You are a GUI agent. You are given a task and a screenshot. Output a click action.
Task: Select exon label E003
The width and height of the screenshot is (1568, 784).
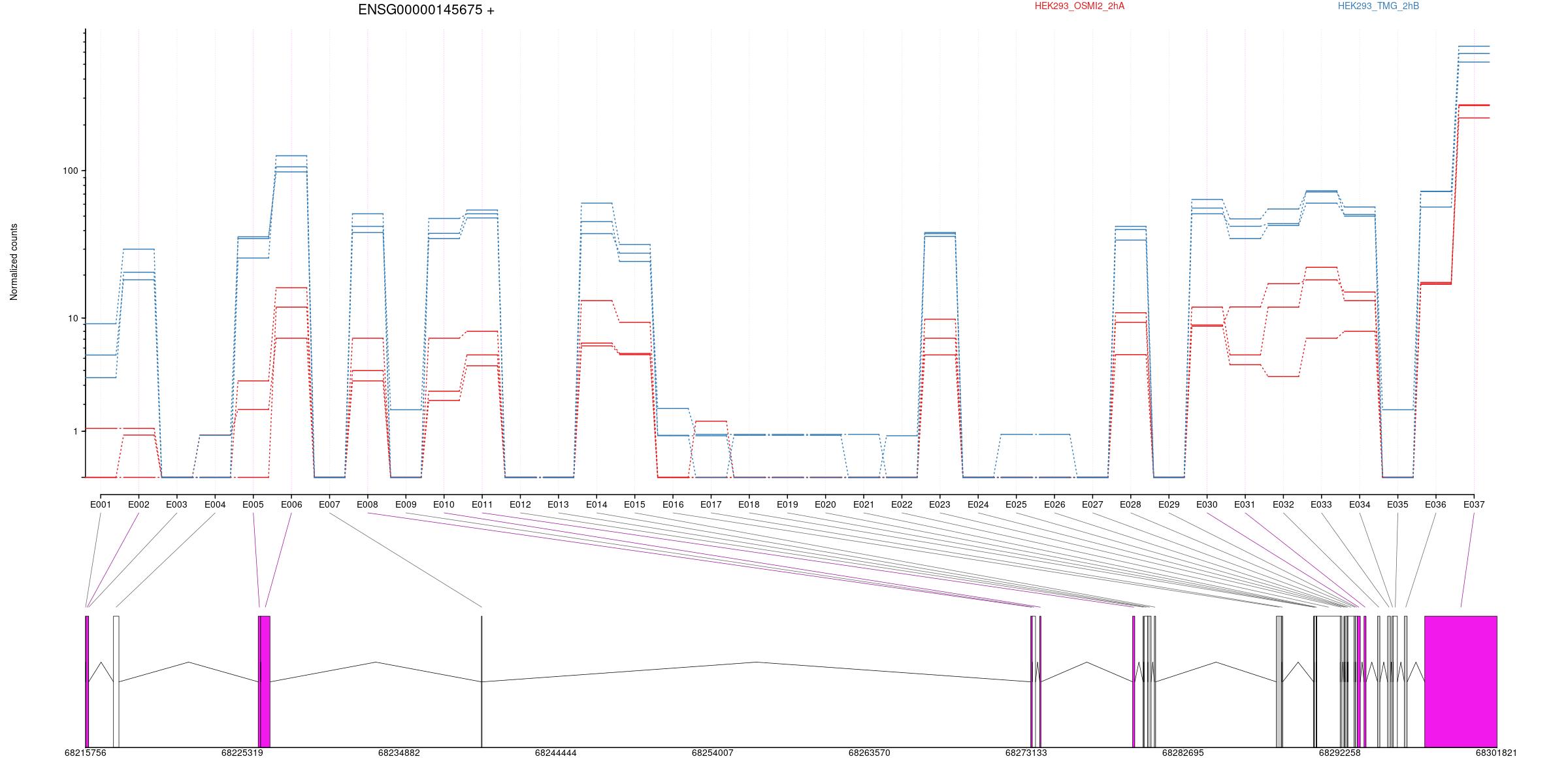[x=176, y=504]
